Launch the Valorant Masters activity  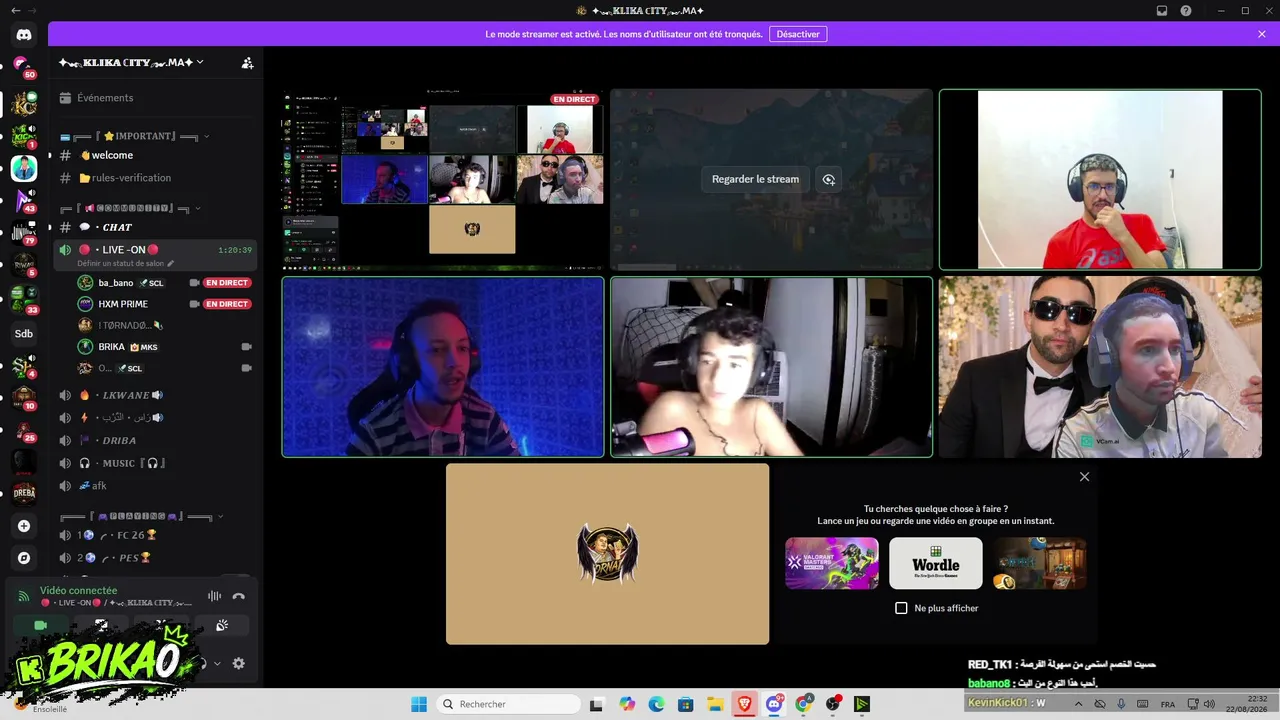click(x=832, y=563)
